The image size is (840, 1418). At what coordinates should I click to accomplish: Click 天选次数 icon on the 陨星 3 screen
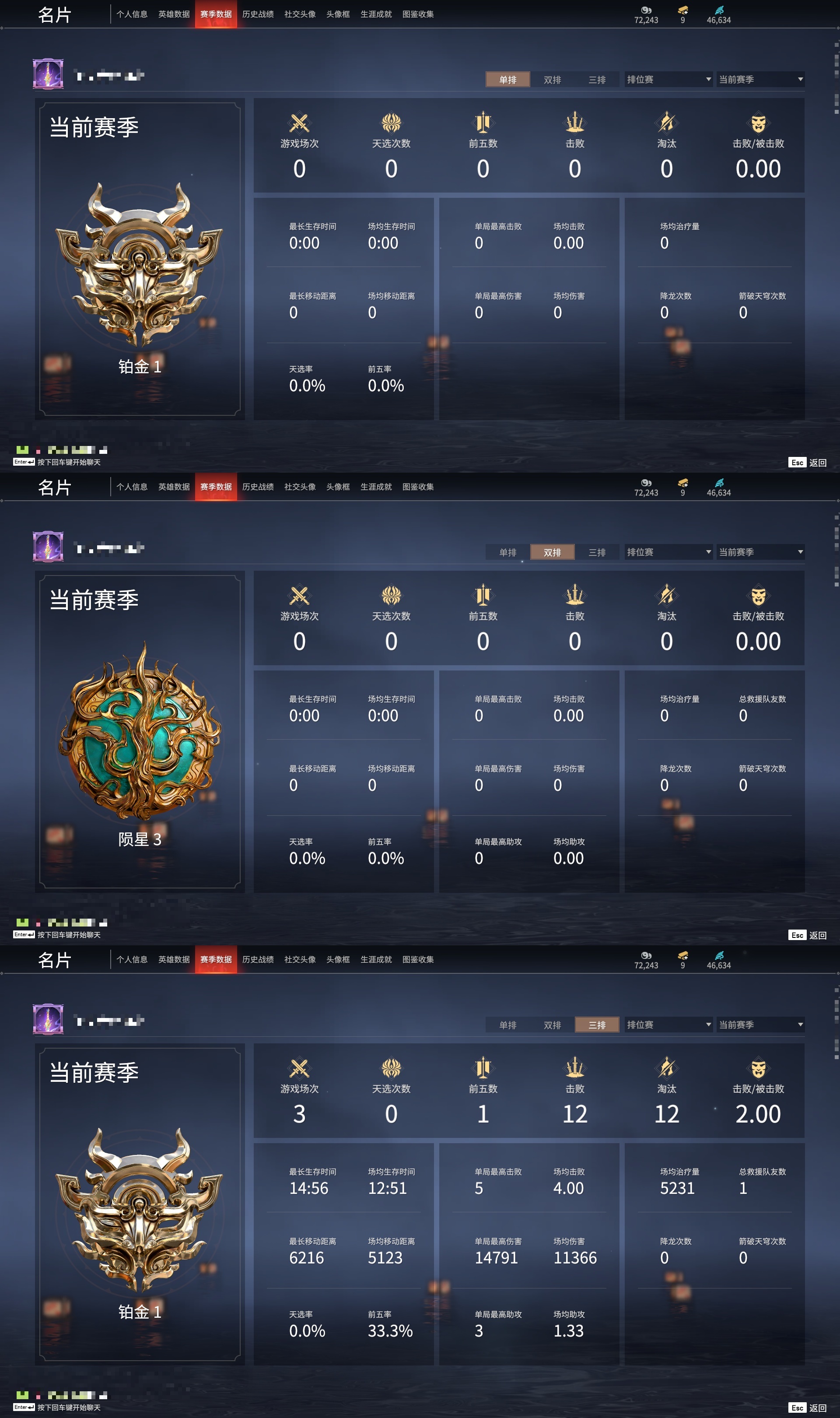coord(391,596)
